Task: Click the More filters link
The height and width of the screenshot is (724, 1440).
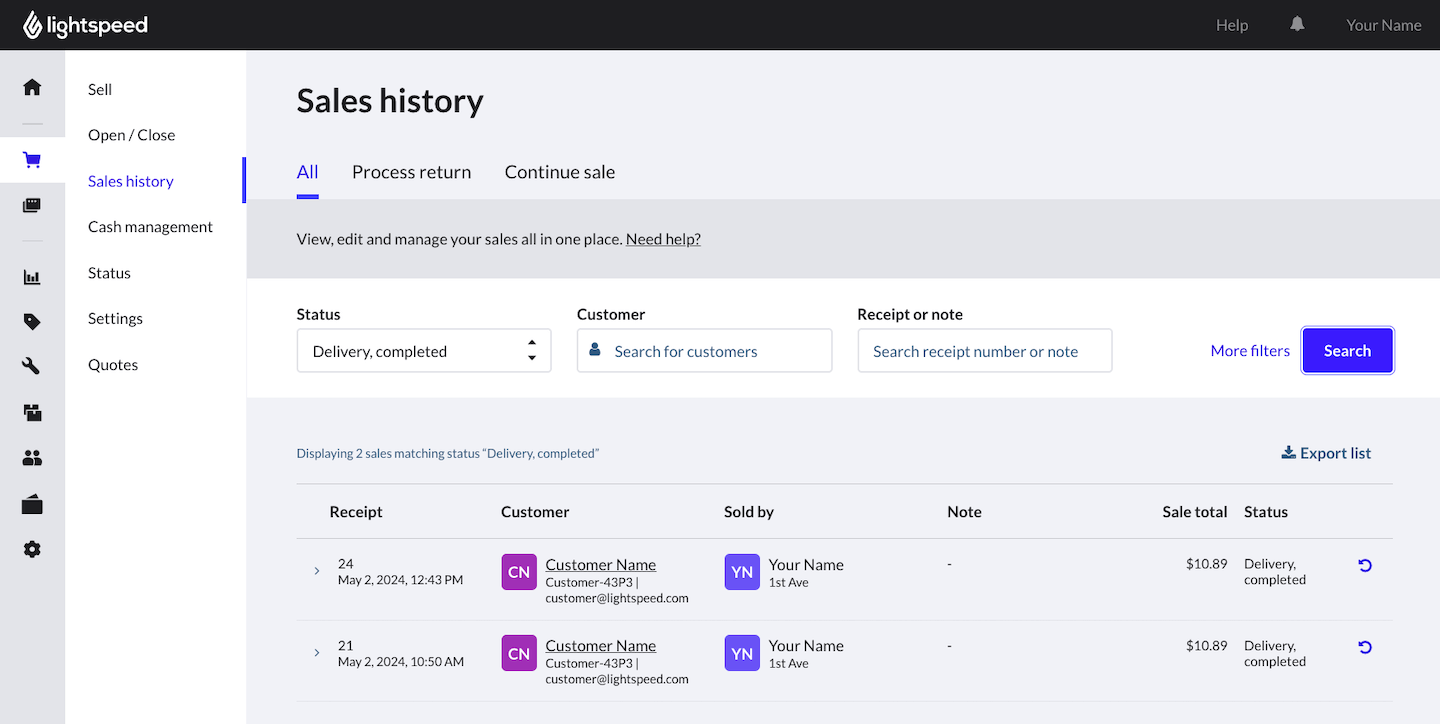Action: pyautogui.click(x=1249, y=351)
